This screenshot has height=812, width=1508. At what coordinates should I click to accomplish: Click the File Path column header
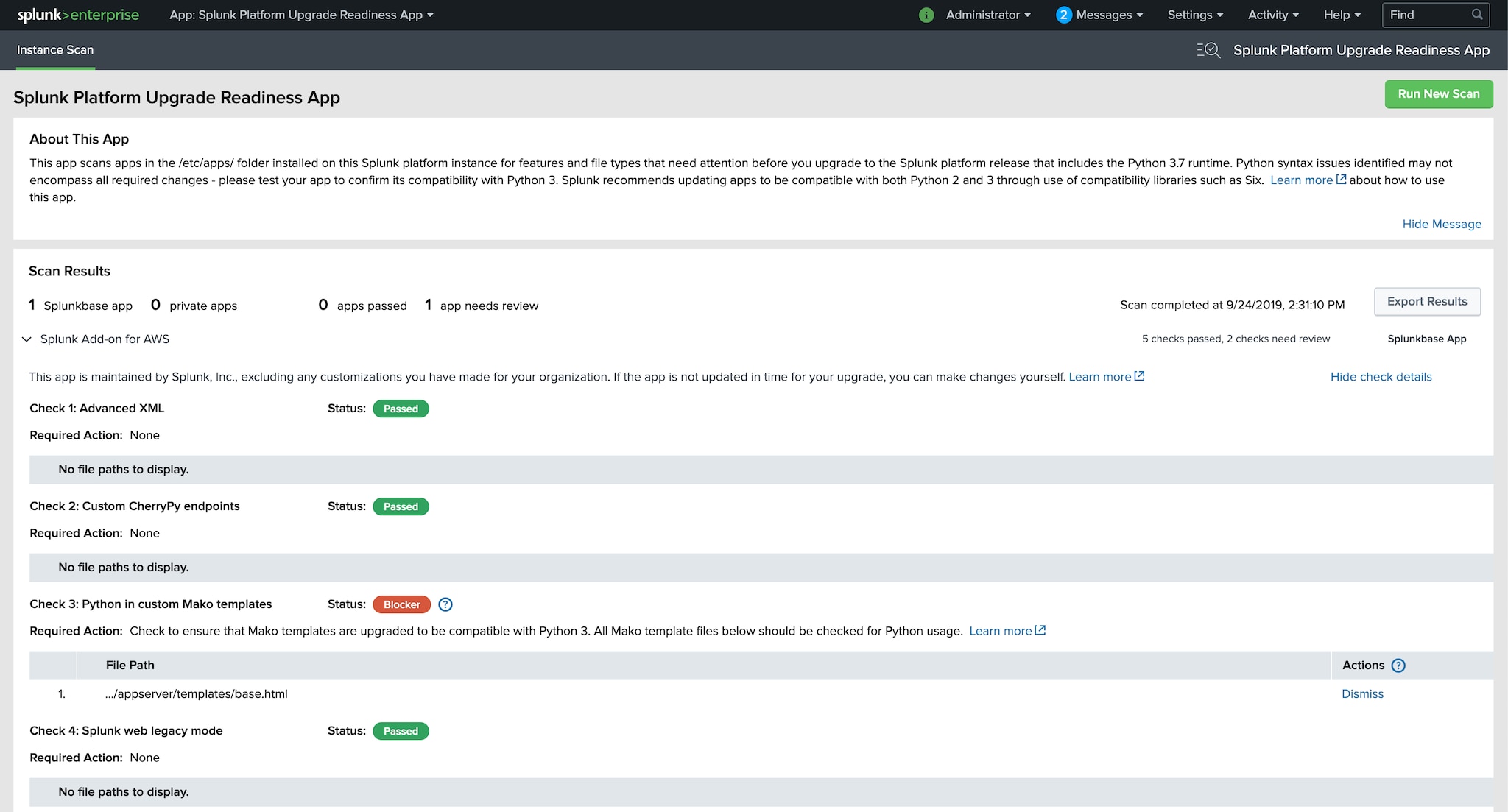pos(130,666)
